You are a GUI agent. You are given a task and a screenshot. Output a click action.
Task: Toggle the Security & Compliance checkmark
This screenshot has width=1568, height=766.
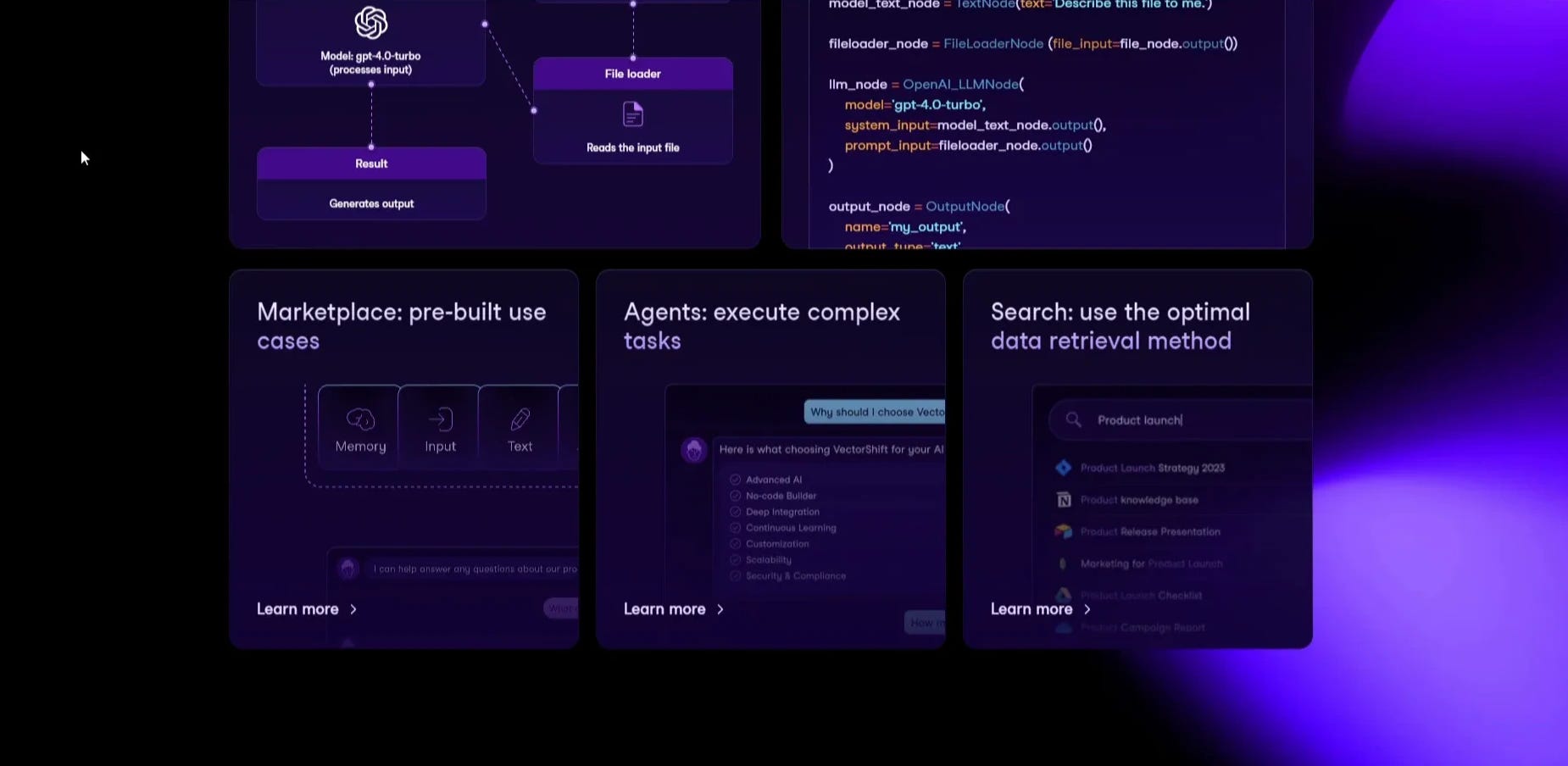pyautogui.click(x=734, y=575)
